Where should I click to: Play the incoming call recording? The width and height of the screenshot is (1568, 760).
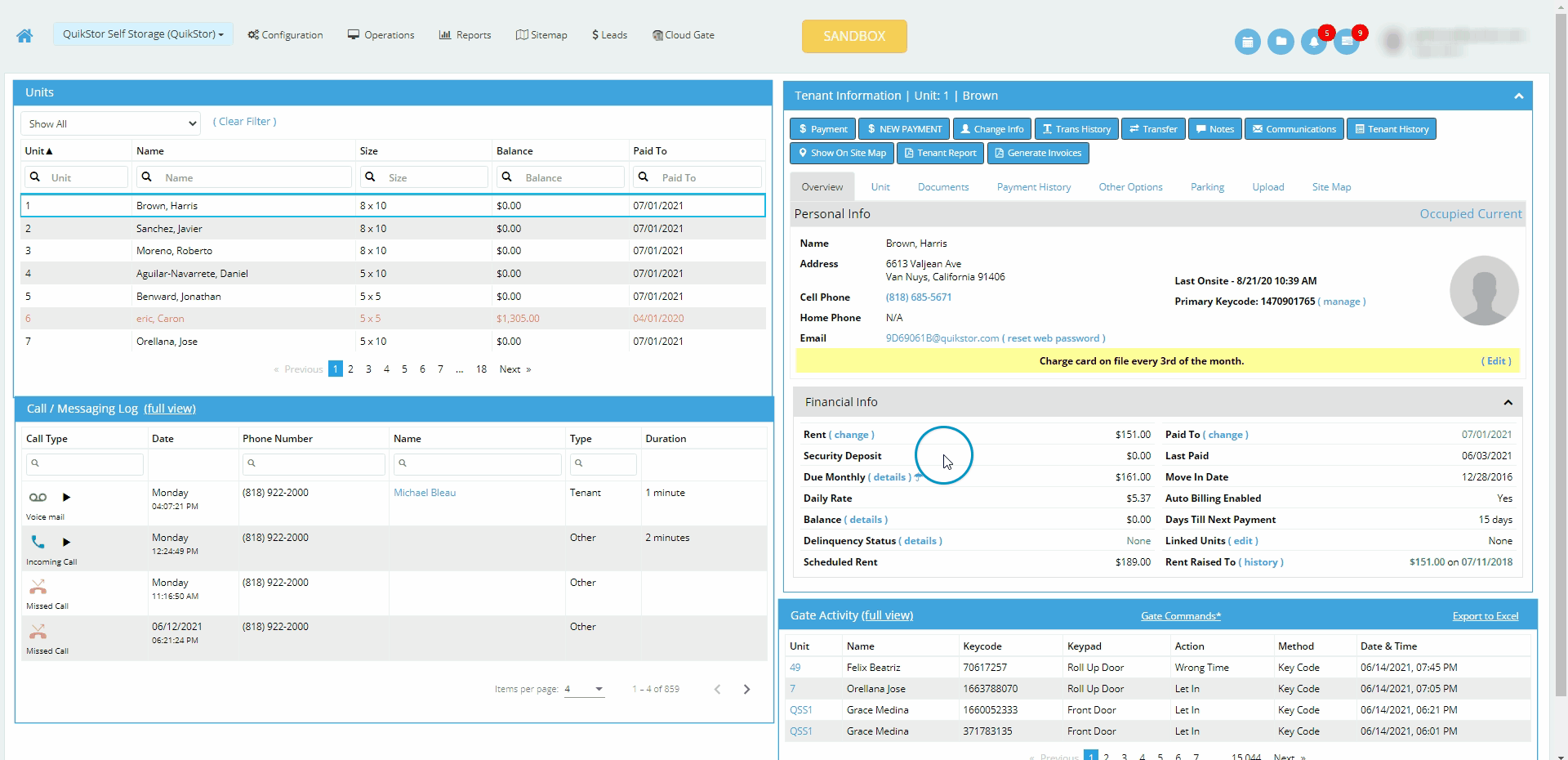click(x=67, y=542)
